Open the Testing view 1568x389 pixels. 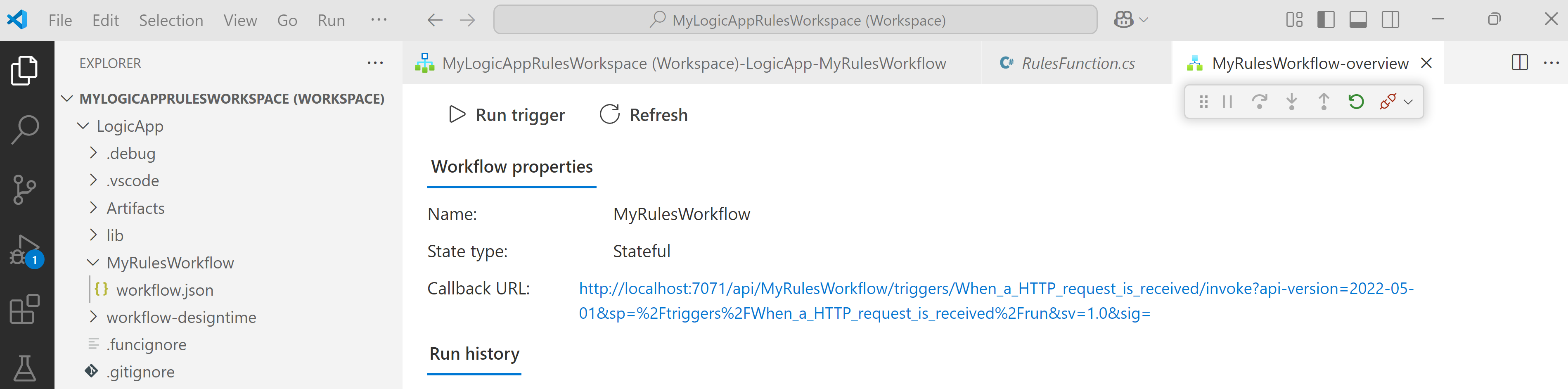(24, 368)
